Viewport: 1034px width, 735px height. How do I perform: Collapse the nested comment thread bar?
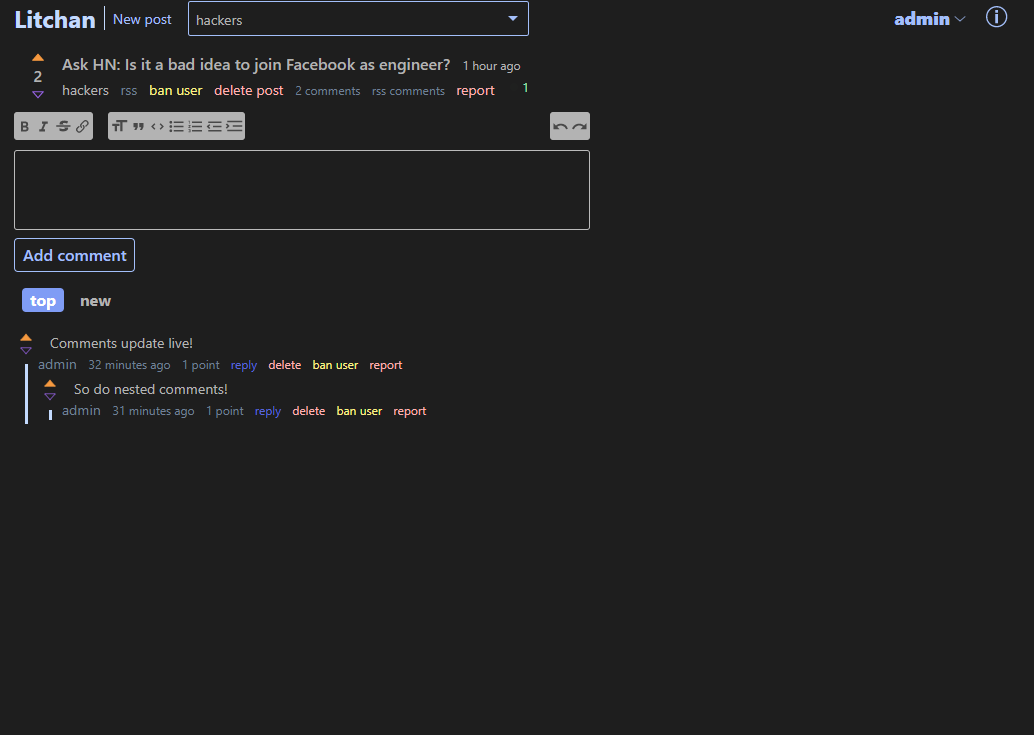(x=50, y=415)
